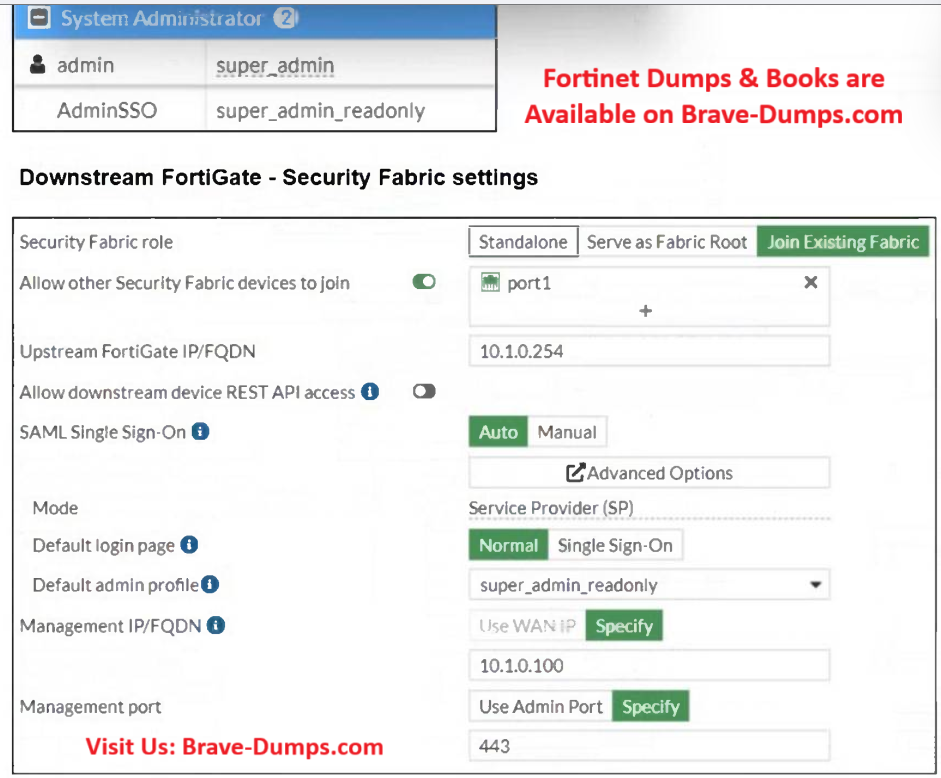Remove port1 with the X icon
The width and height of the screenshot is (941, 778).
[811, 283]
